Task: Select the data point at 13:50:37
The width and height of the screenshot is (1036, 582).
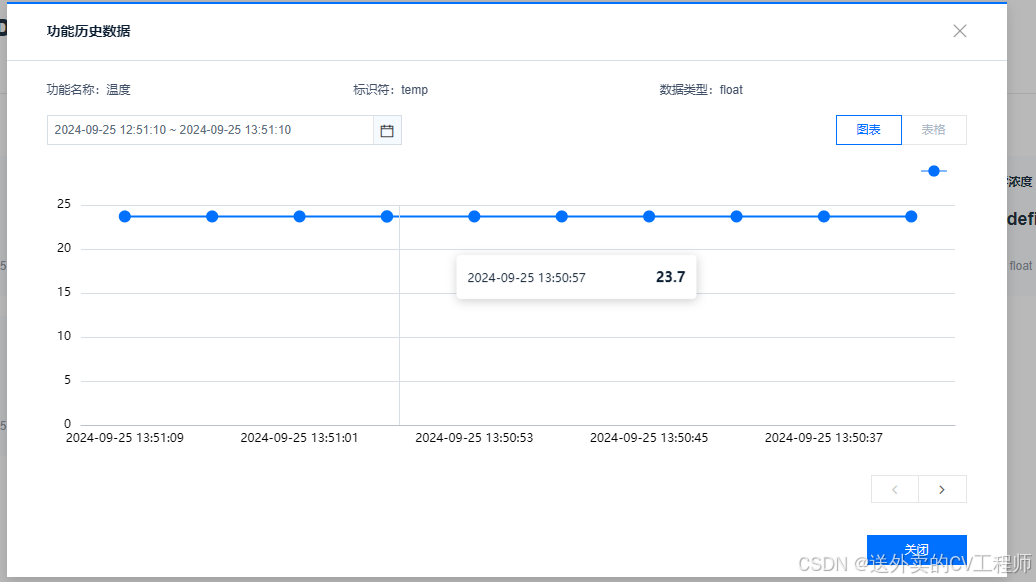Action: (824, 216)
